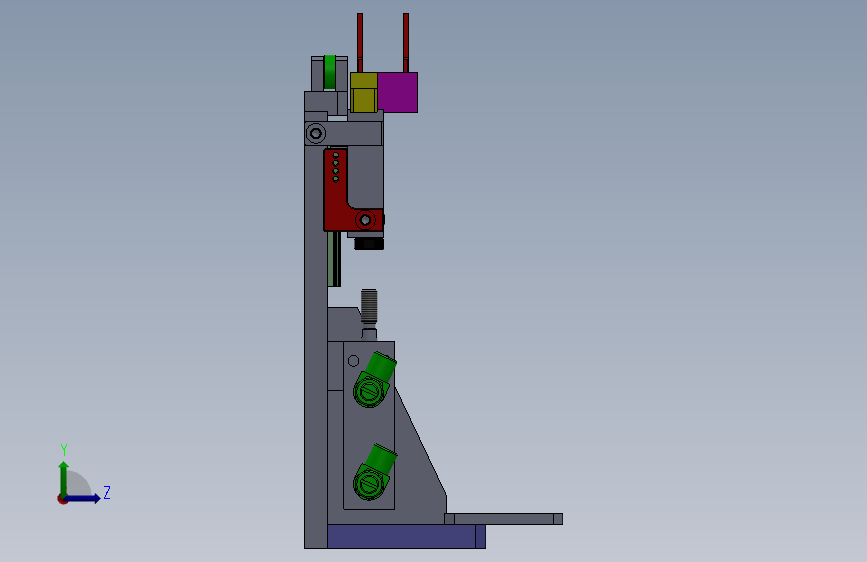Select the lower green pneumatic fitting
This screenshot has height=562, width=867.
tap(374, 472)
